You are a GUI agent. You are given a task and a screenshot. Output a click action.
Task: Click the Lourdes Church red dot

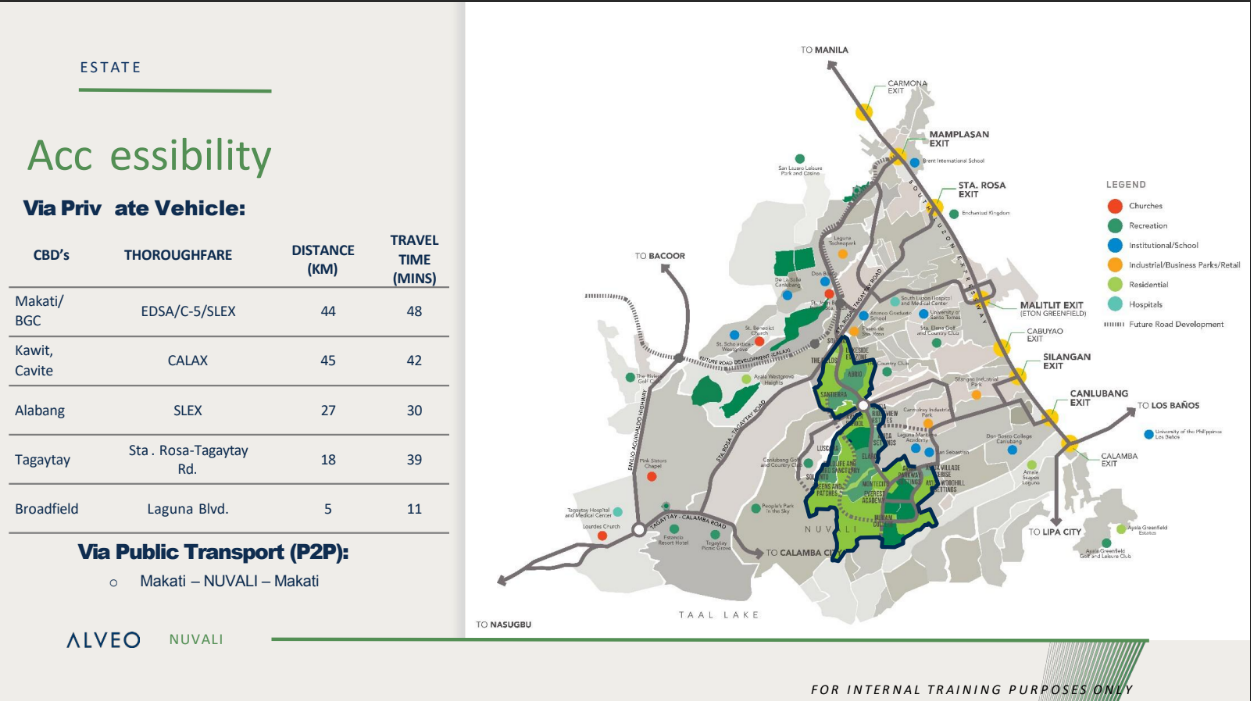coord(602,535)
